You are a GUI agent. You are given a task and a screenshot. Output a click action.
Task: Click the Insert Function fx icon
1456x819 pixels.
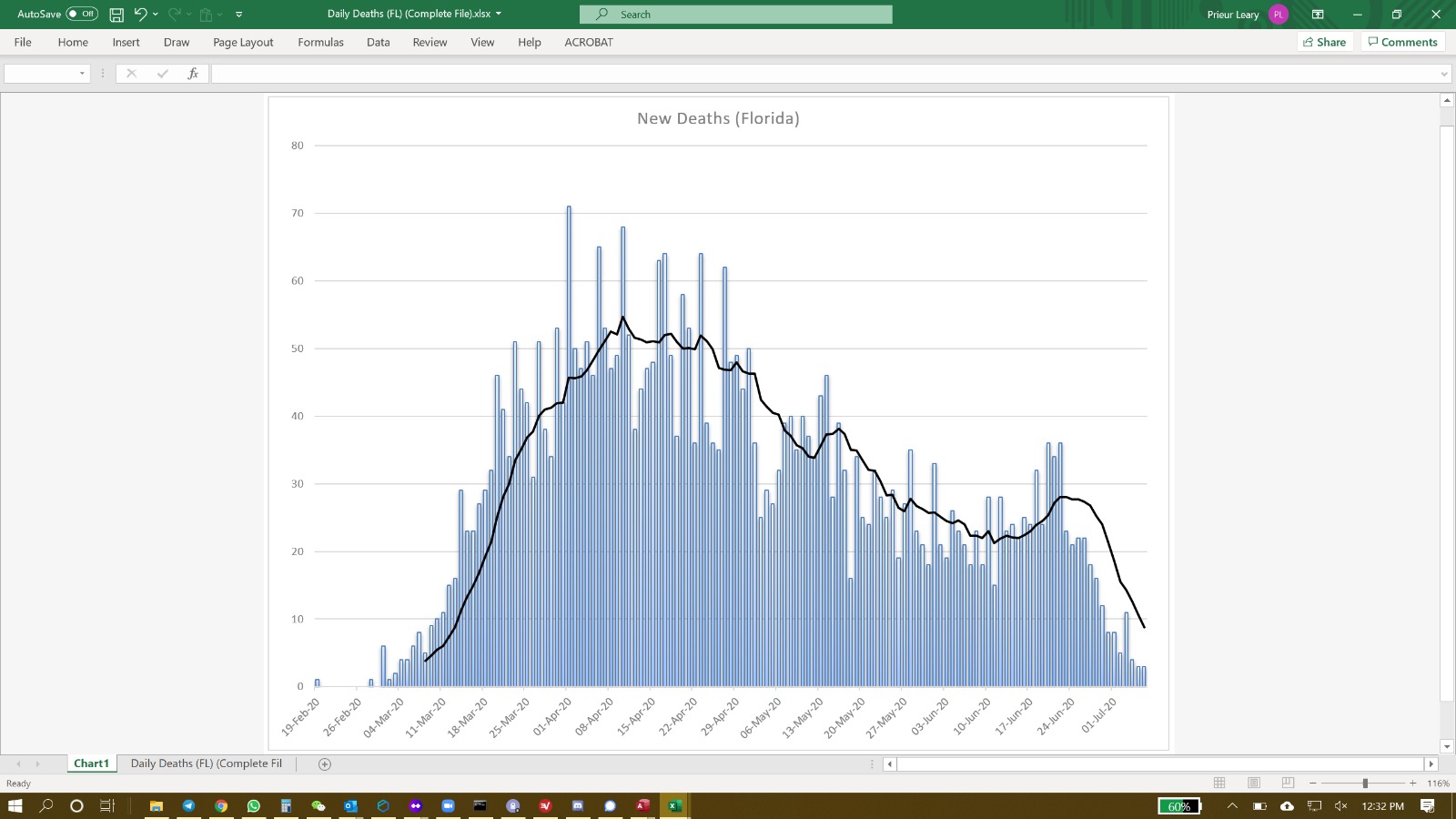[x=193, y=74]
